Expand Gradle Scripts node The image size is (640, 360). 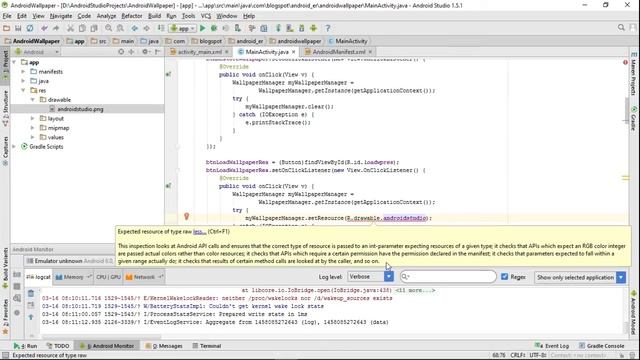(14, 147)
